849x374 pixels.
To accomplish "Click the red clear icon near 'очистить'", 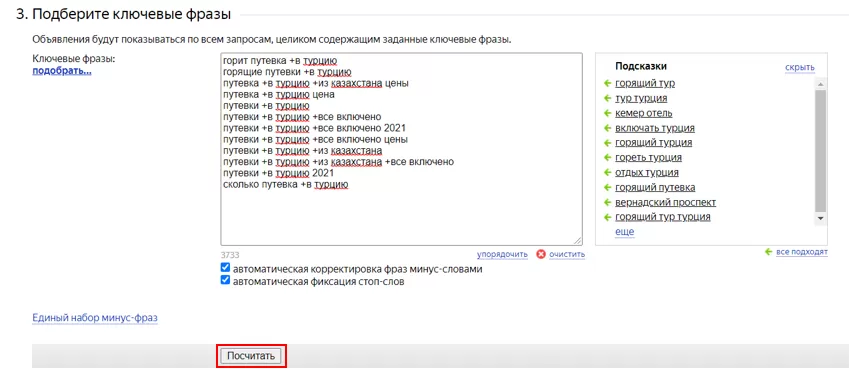I will click(x=540, y=254).
